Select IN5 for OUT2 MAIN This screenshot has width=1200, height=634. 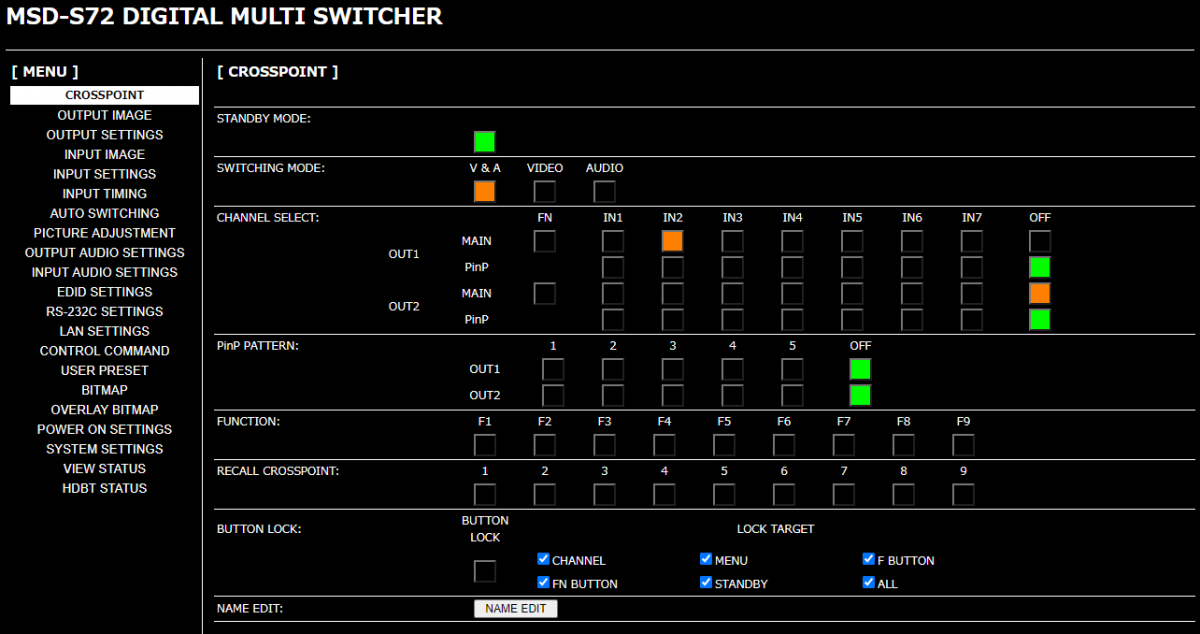[852, 293]
